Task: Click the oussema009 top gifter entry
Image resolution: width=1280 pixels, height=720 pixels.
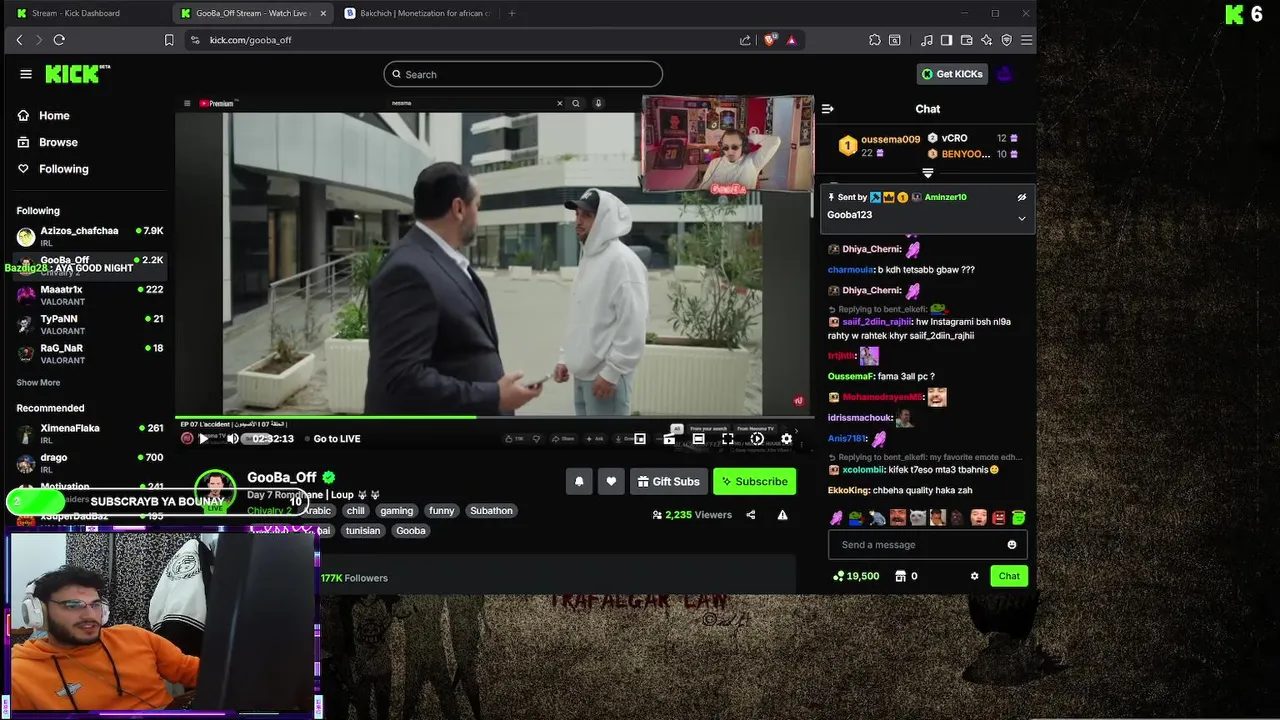Action: 879,146
